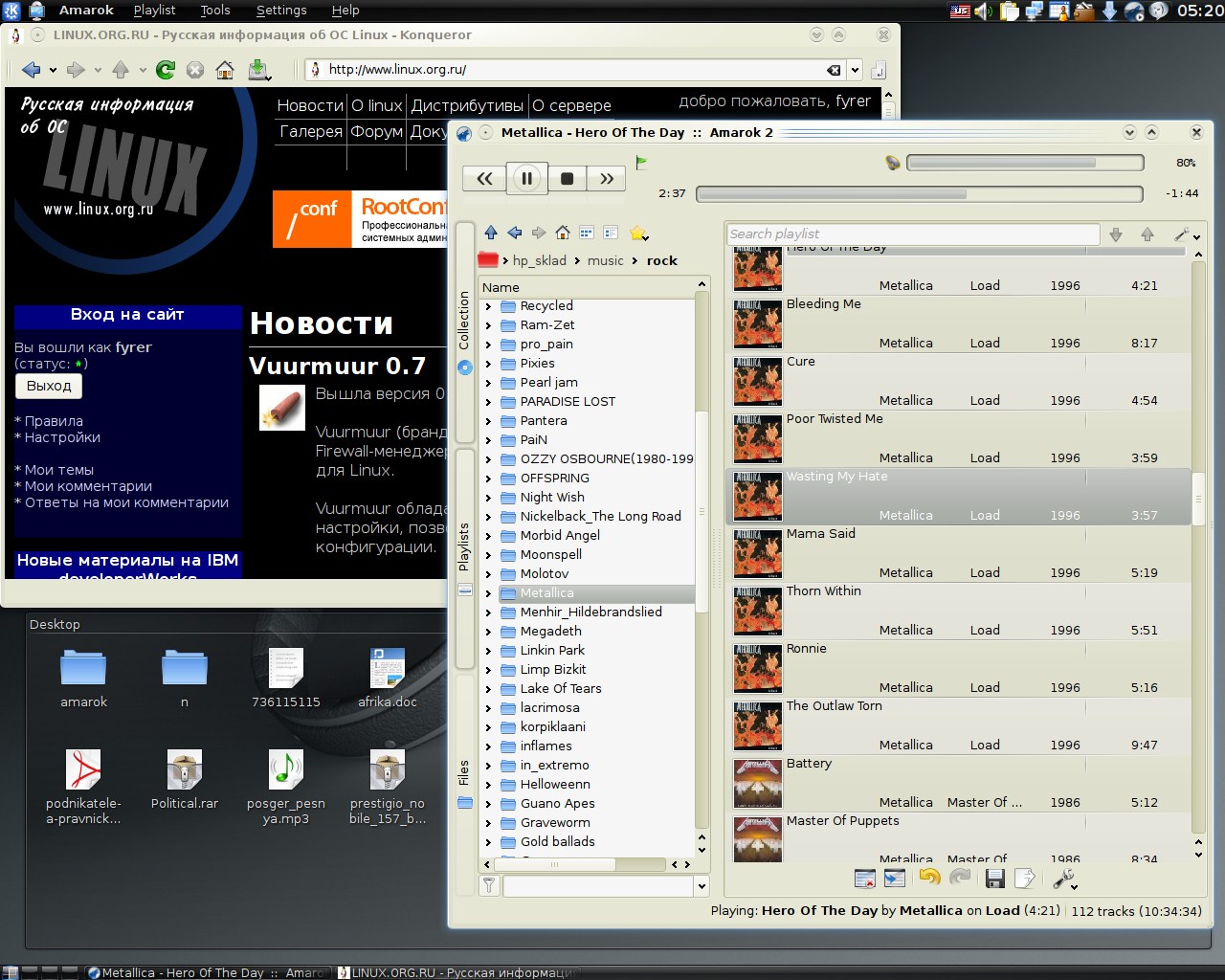
Task: Redo playlist change
Action: coord(960,878)
